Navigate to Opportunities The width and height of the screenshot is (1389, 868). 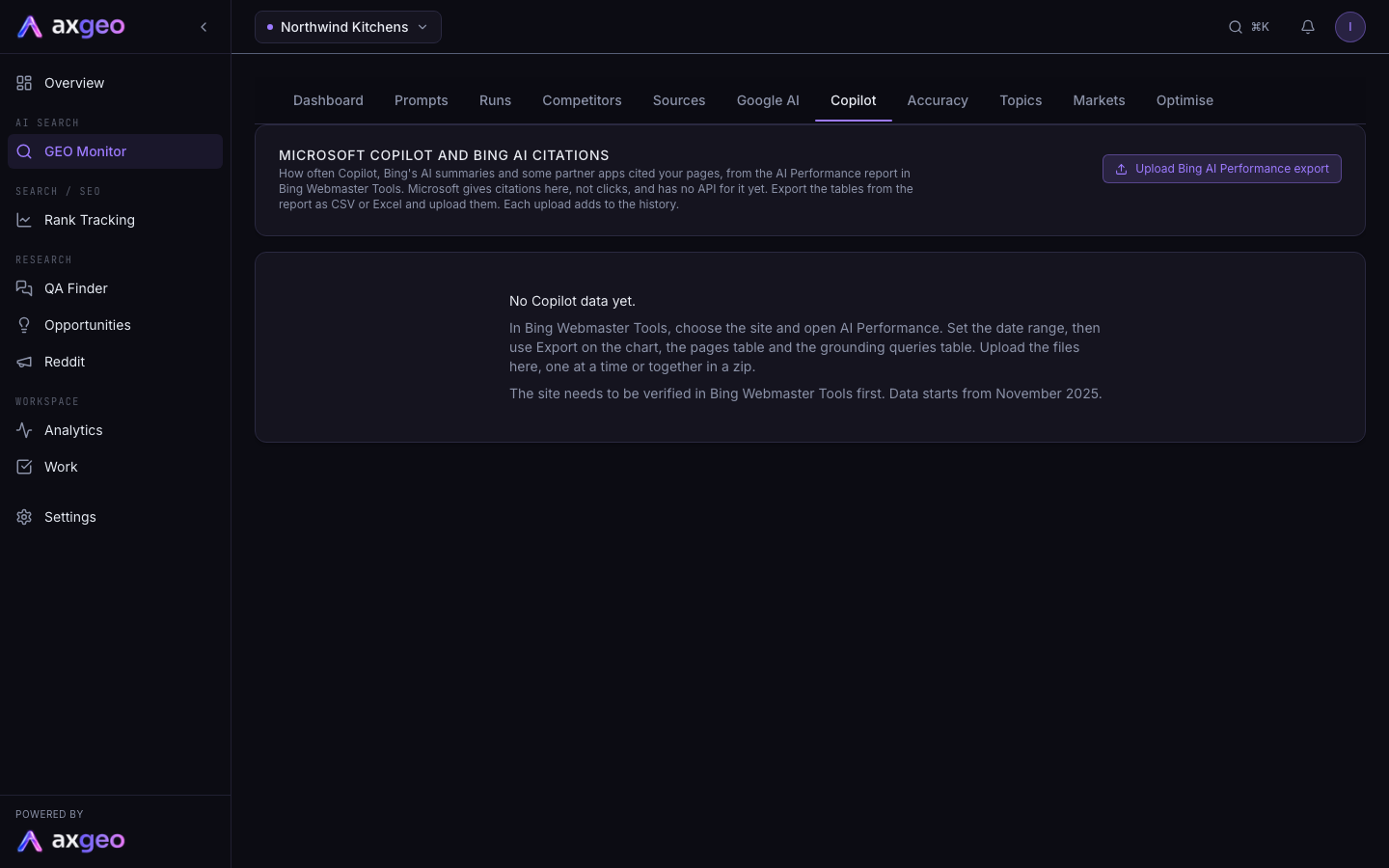point(115,325)
